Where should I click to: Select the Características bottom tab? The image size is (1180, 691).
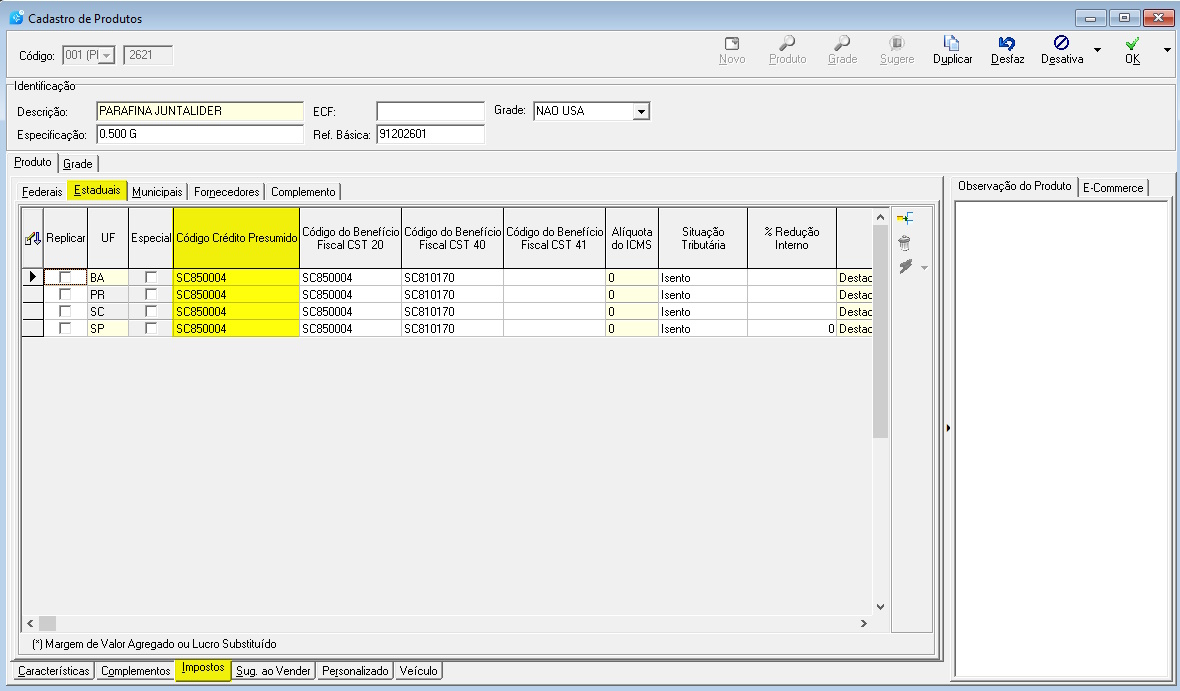[53, 671]
